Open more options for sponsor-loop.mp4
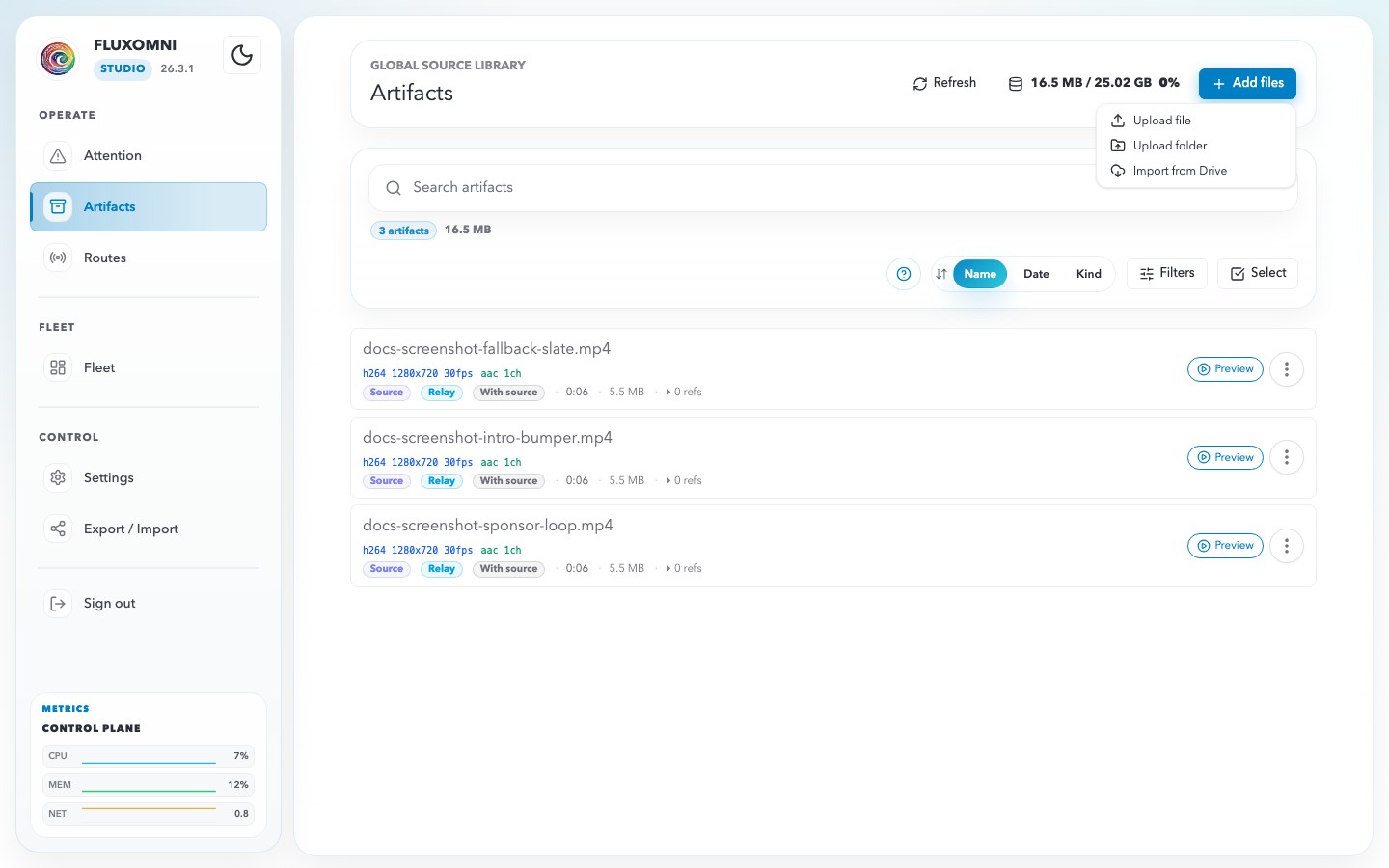This screenshot has width=1389, height=868. (x=1287, y=546)
